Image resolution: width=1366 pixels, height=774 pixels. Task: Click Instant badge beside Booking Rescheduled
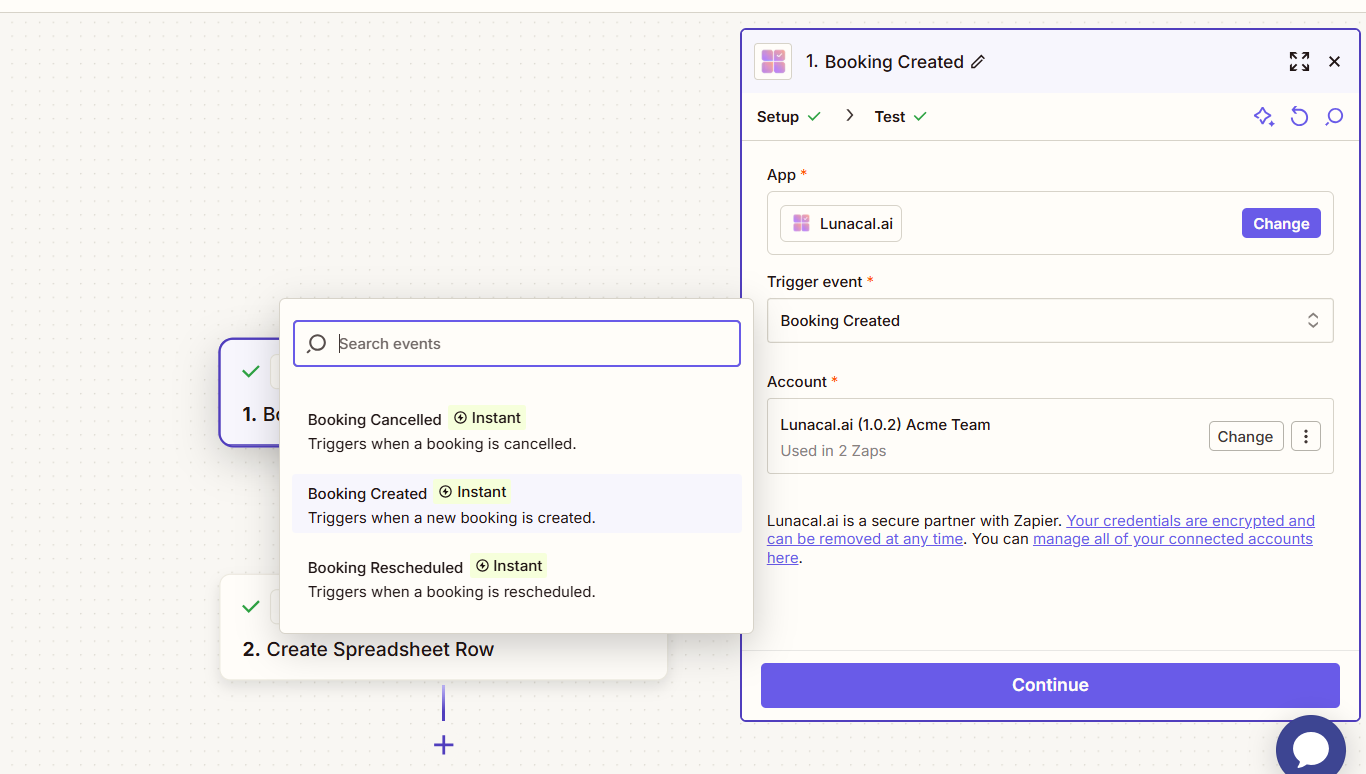pyautogui.click(x=509, y=566)
